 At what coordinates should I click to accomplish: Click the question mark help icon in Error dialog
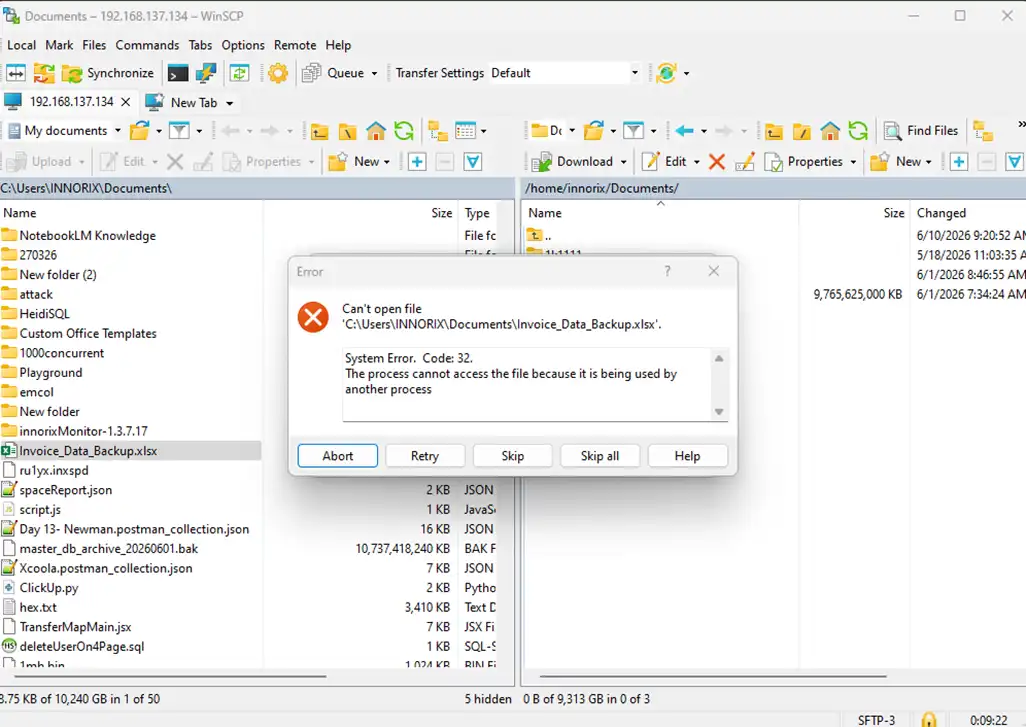tap(667, 271)
